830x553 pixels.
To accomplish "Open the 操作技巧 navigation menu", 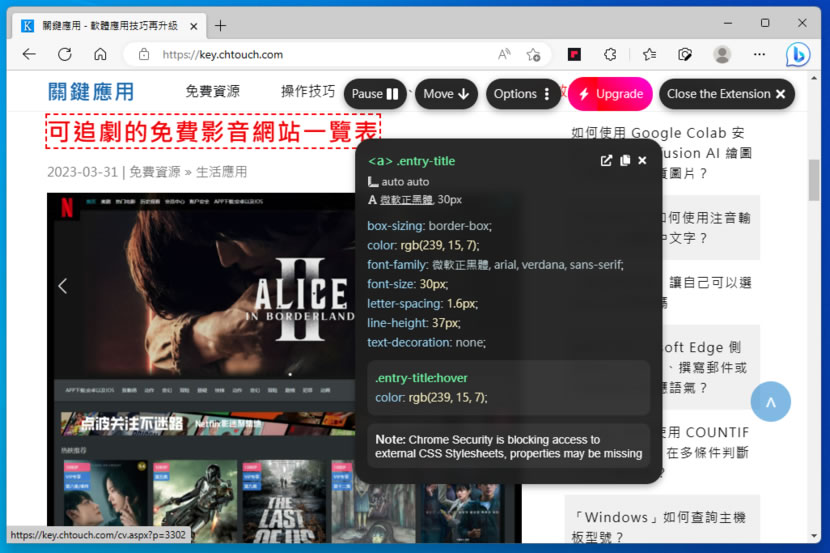I will (308, 91).
